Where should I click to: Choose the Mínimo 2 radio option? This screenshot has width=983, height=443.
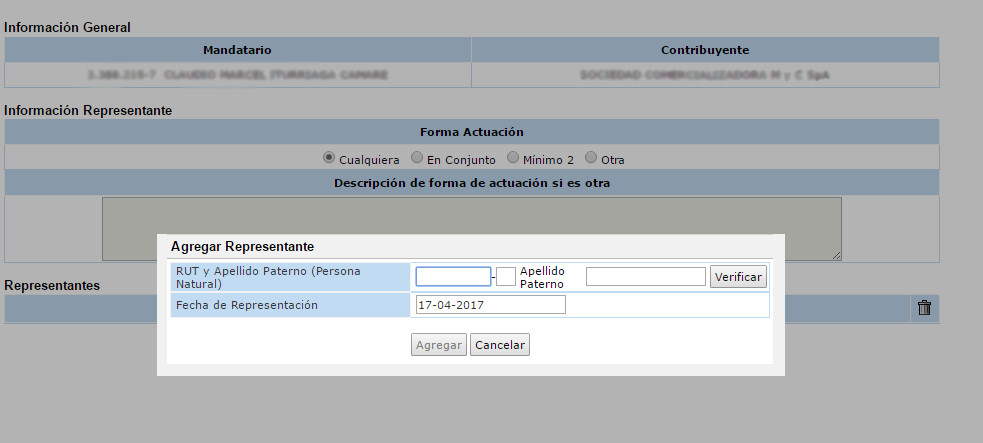point(513,158)
